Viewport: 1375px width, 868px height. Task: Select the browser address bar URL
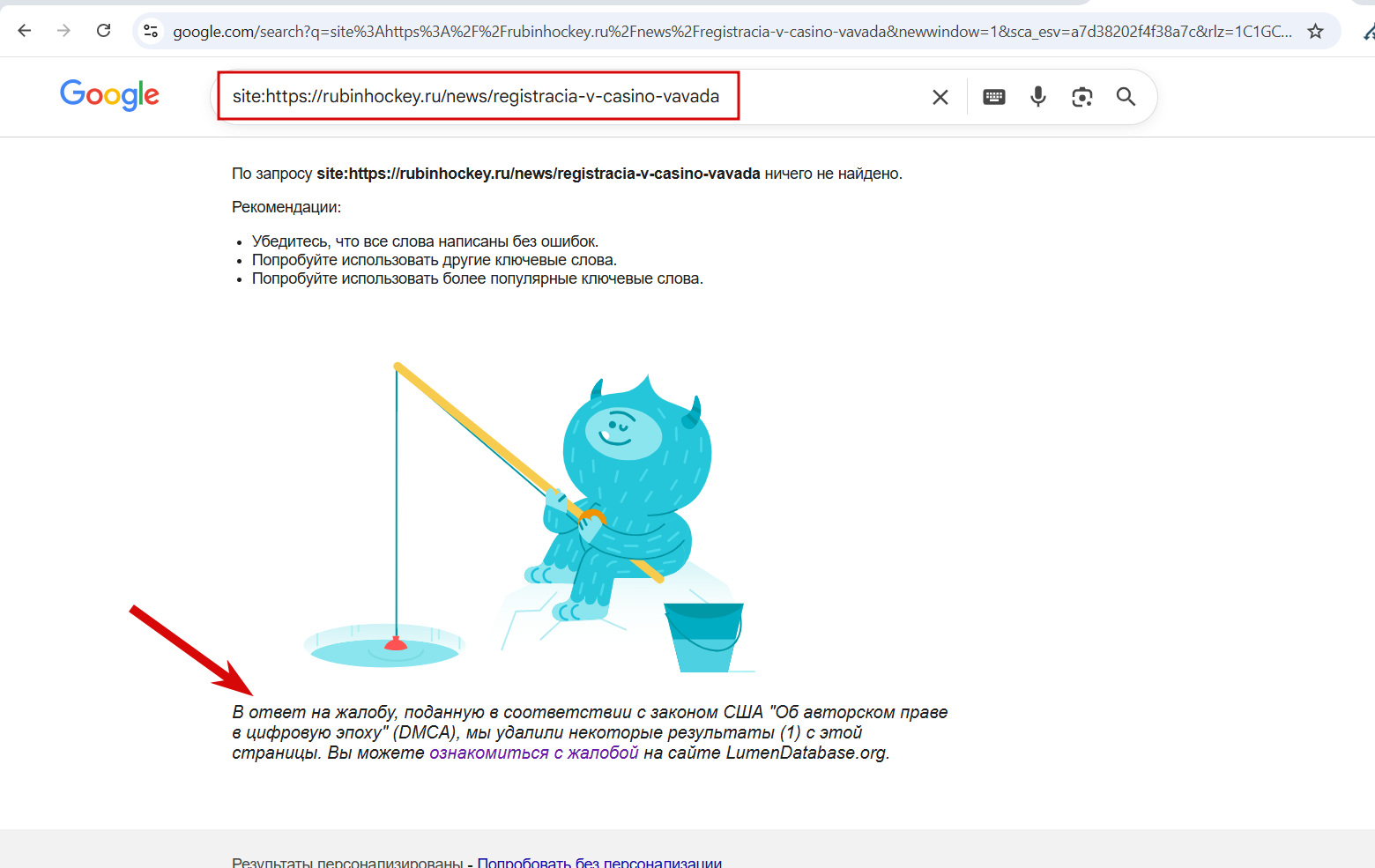tap(732, 31)
